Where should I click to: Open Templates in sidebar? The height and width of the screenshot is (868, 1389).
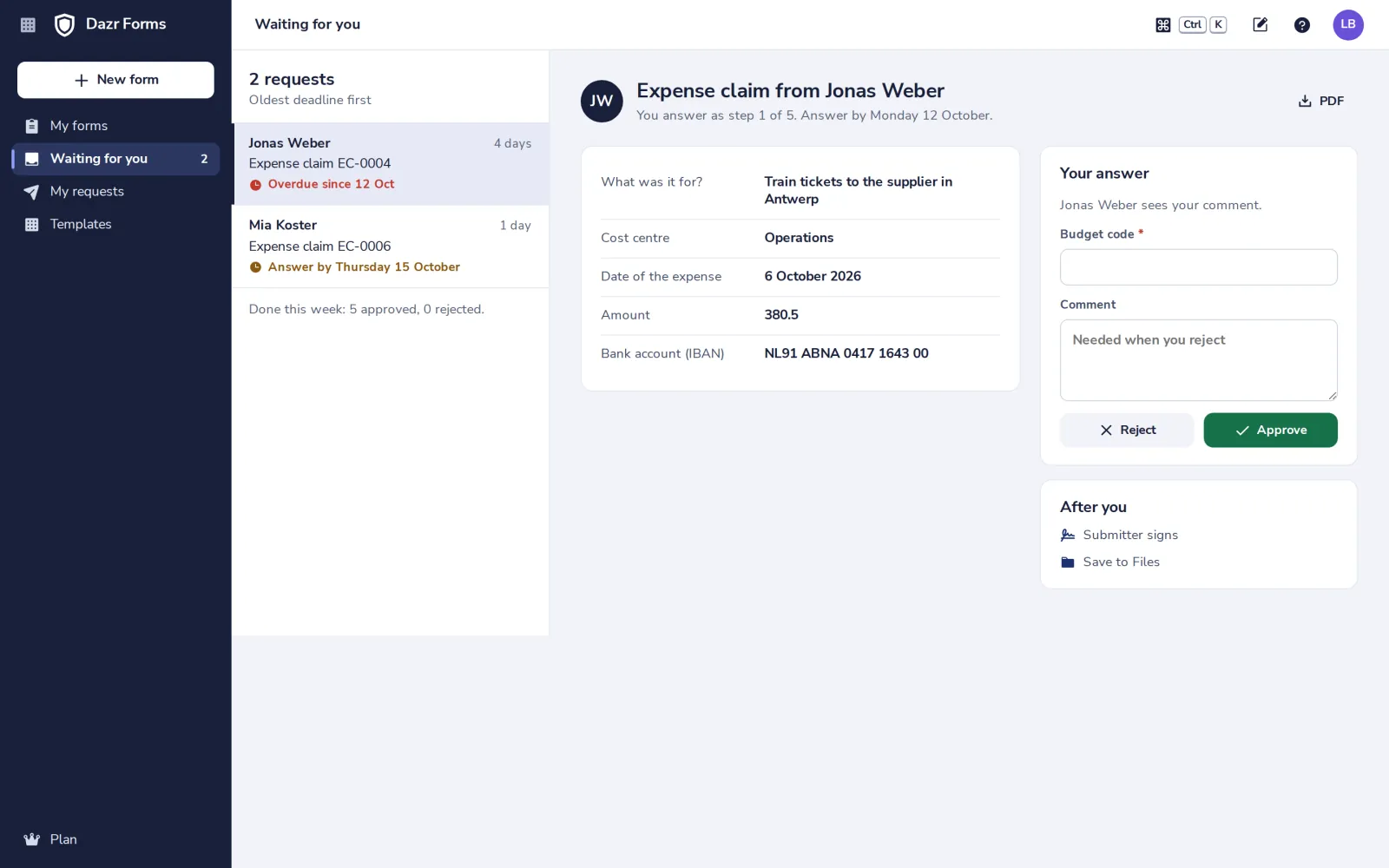coord(115,225)
